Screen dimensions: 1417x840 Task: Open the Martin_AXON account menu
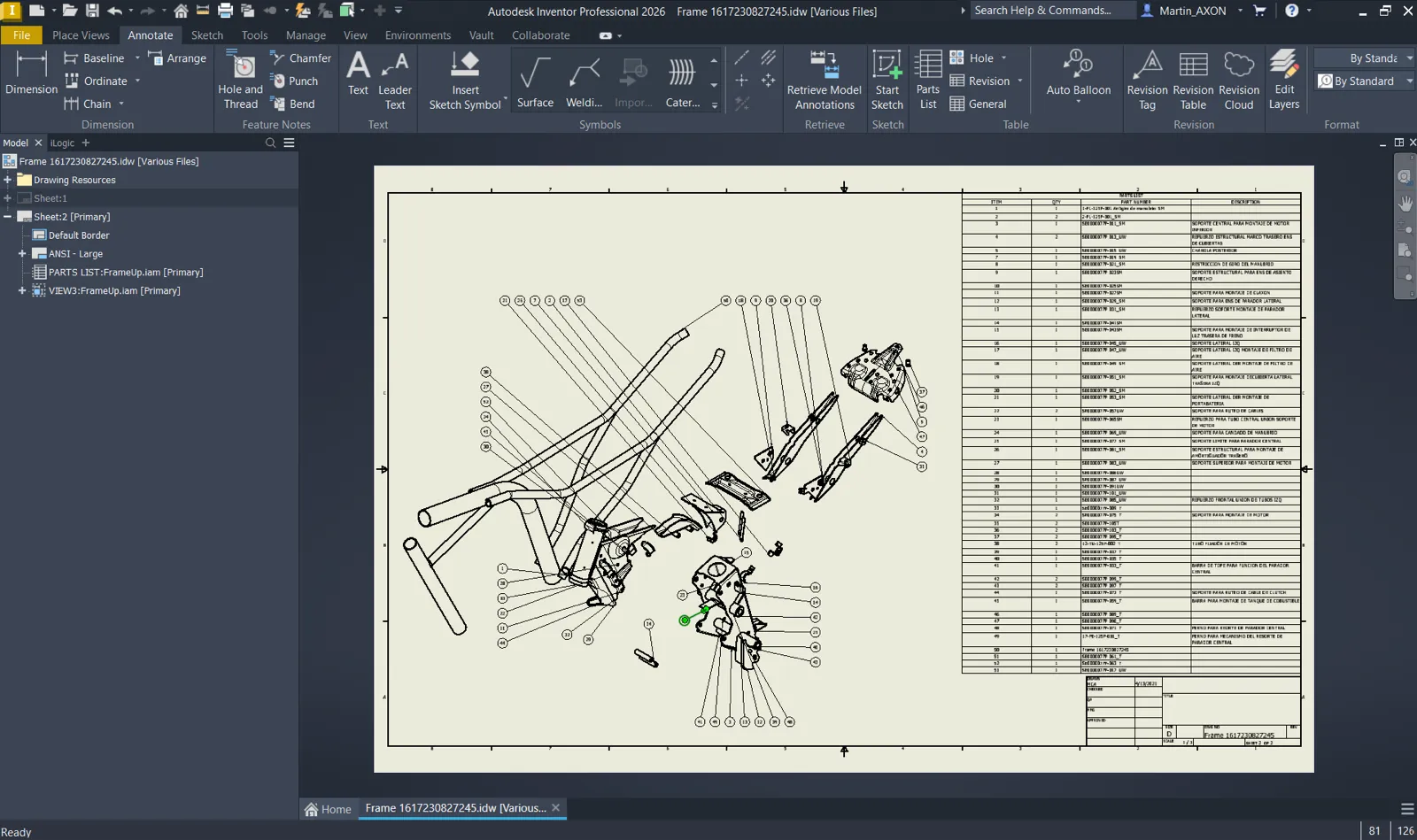(1192, 11)
